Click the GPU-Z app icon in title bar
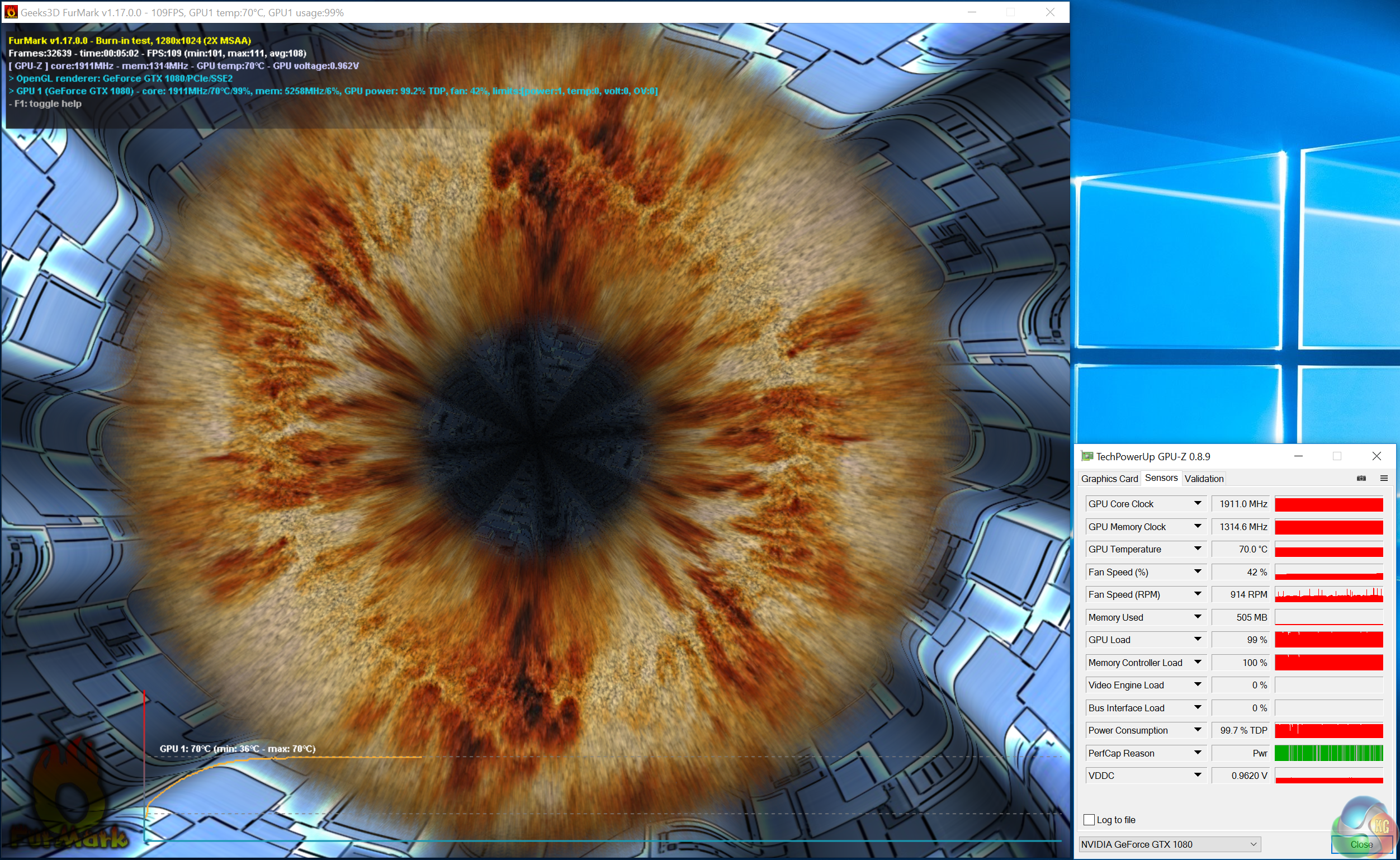 coord(1087,456)
